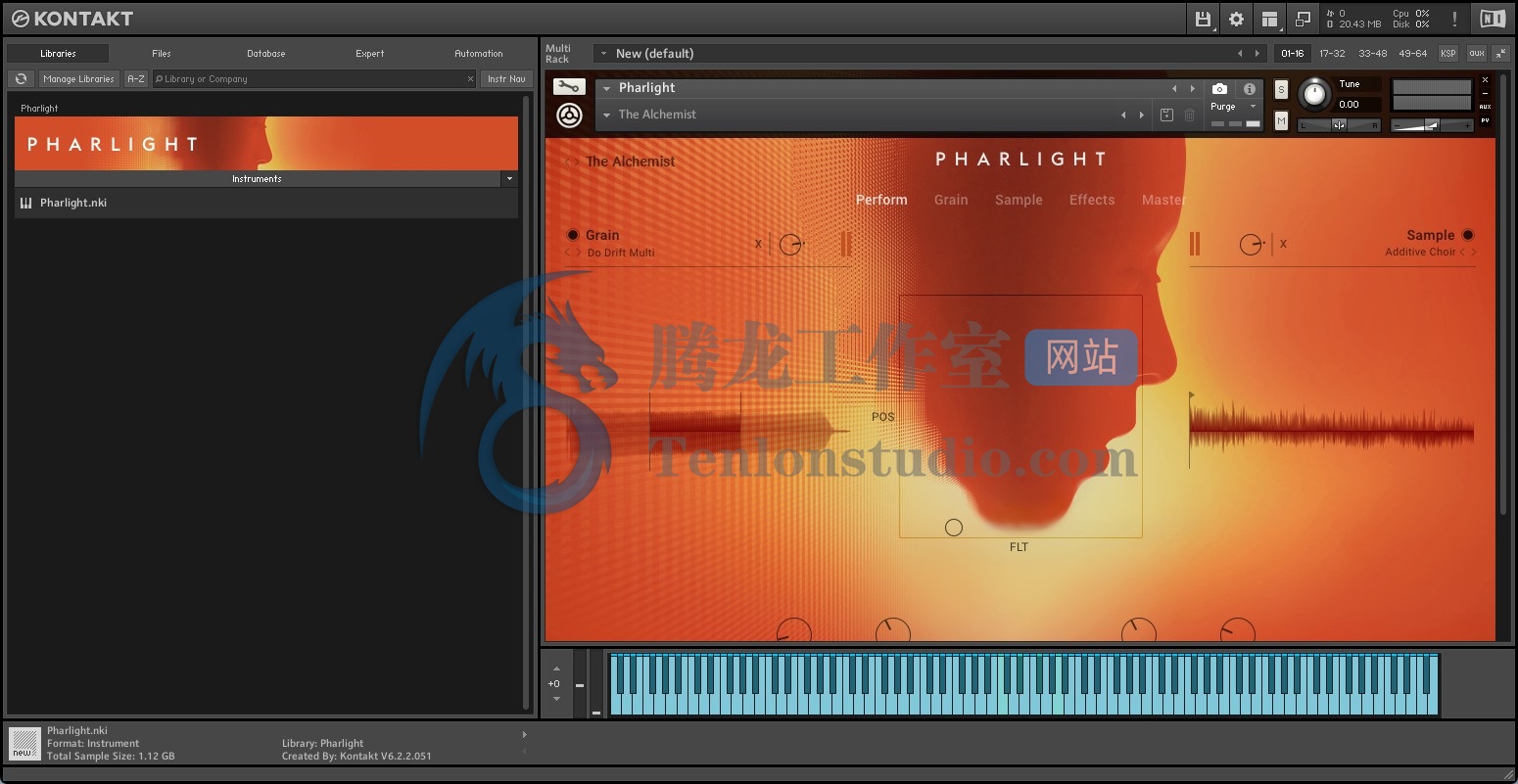Select the 17-32 rack page

(x=1332, y=53)
